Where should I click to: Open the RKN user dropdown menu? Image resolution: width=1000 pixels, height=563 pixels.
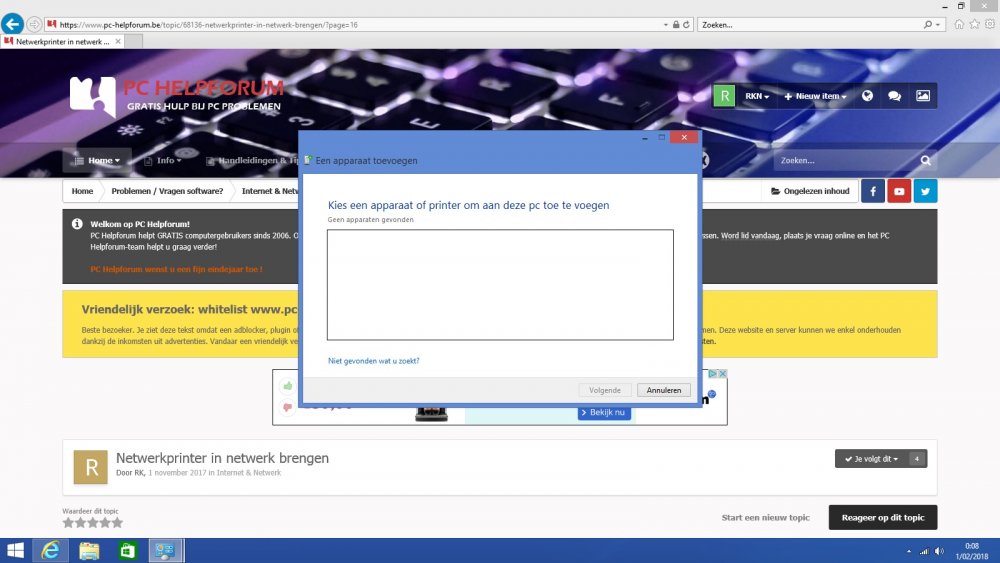pos(757,96)
